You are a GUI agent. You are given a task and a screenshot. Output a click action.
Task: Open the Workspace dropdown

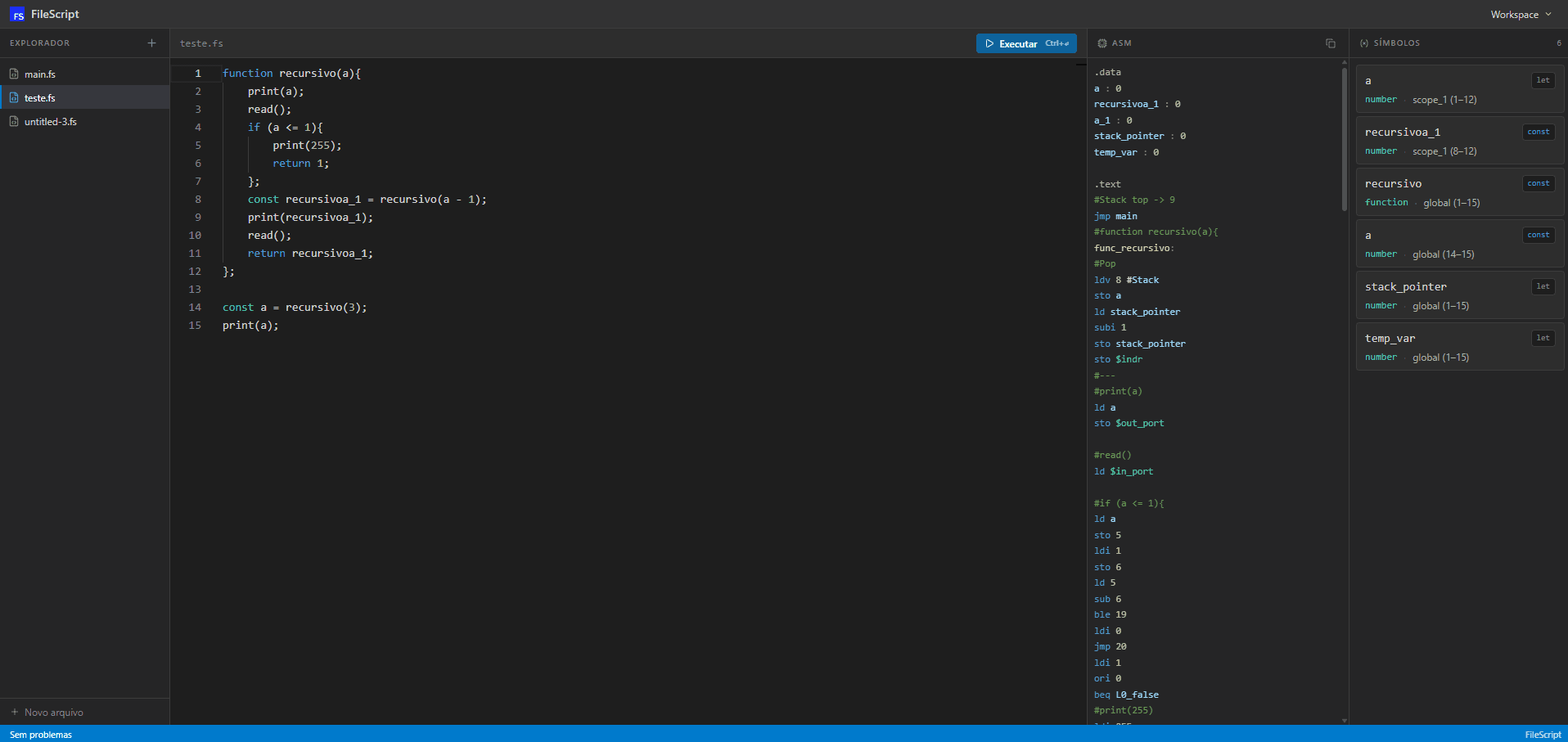click(1521, 15)
